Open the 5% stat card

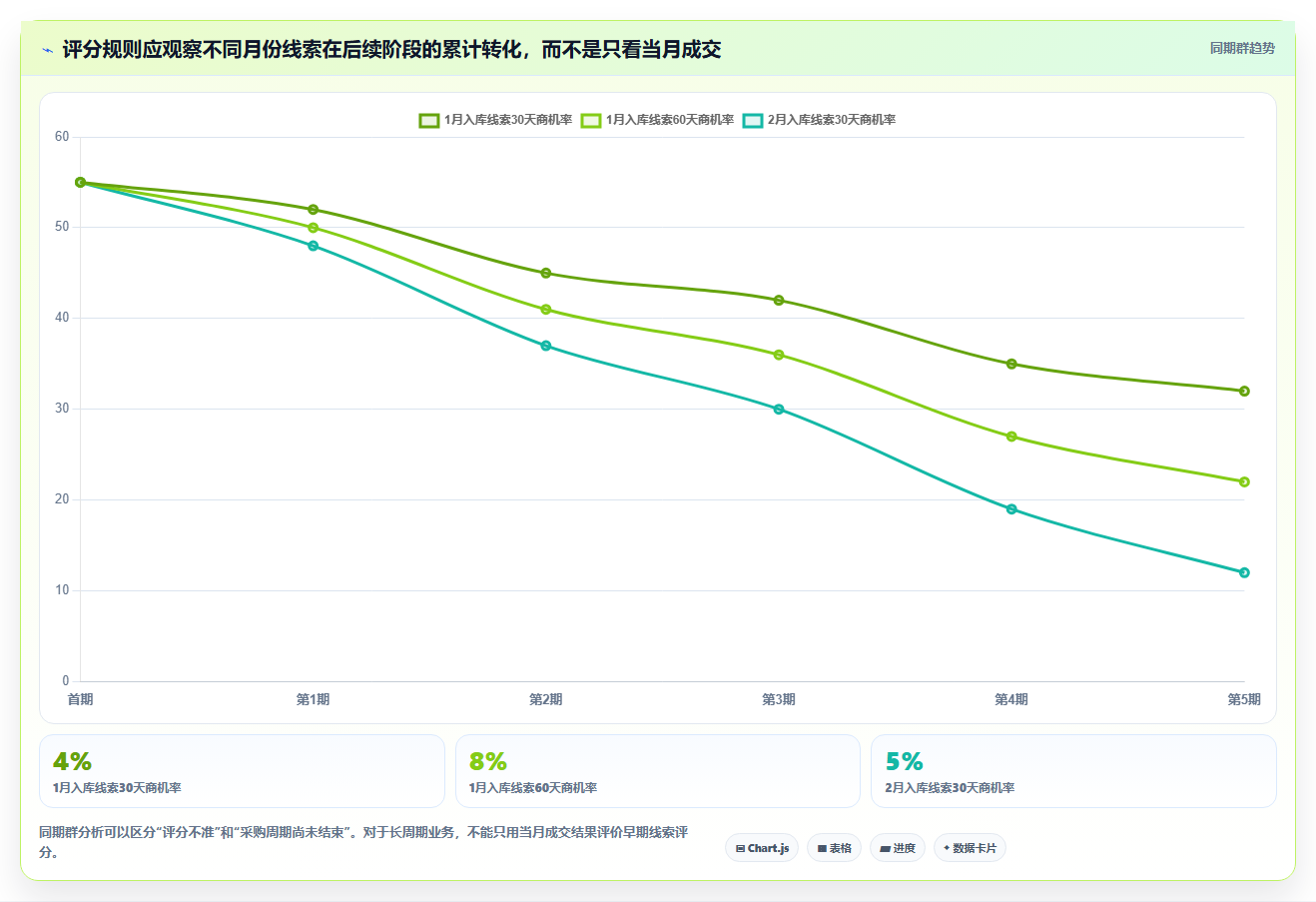[1073, 771]
